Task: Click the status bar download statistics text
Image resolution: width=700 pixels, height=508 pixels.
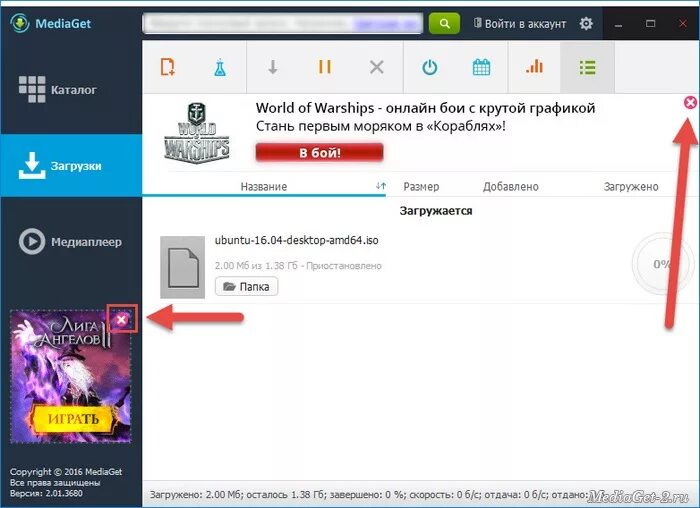Action: pyautogui.click(x=368, y=495)
